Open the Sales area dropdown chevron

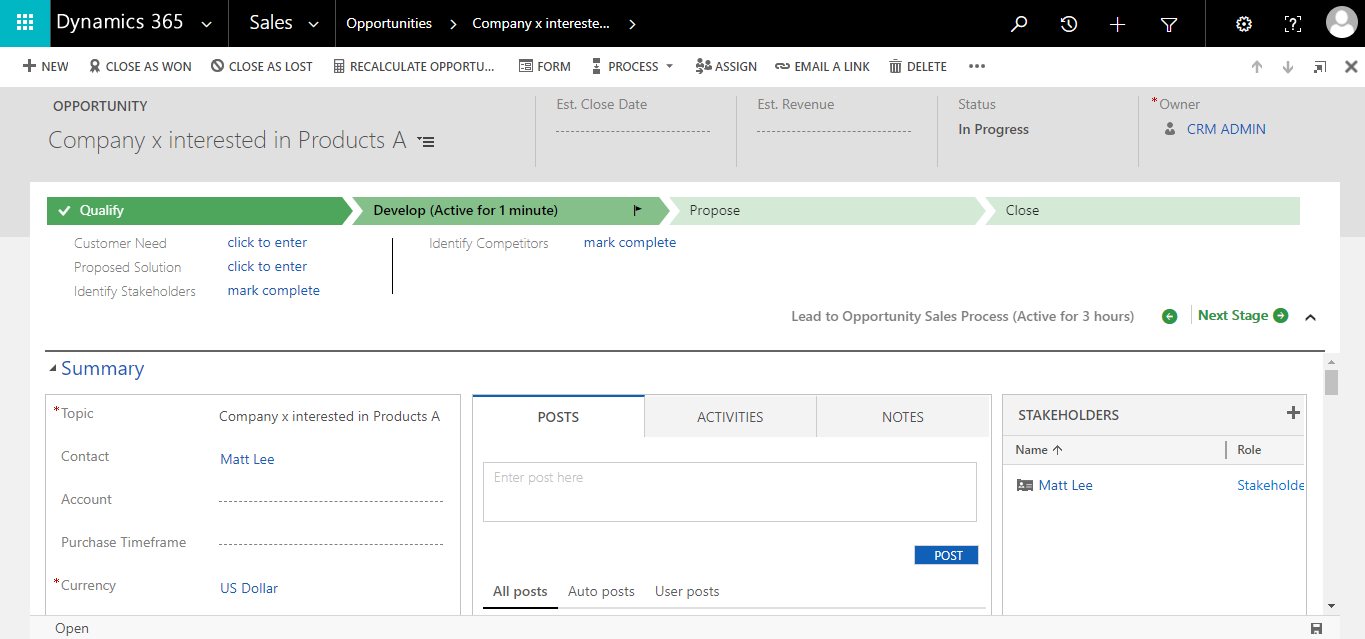[314, 24]
